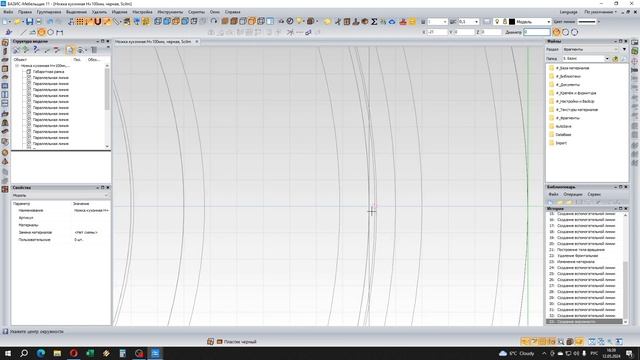Open the line type dropdown
Image resolution: width=640 pixels, height=360 pixels.
tap(589, 22)
